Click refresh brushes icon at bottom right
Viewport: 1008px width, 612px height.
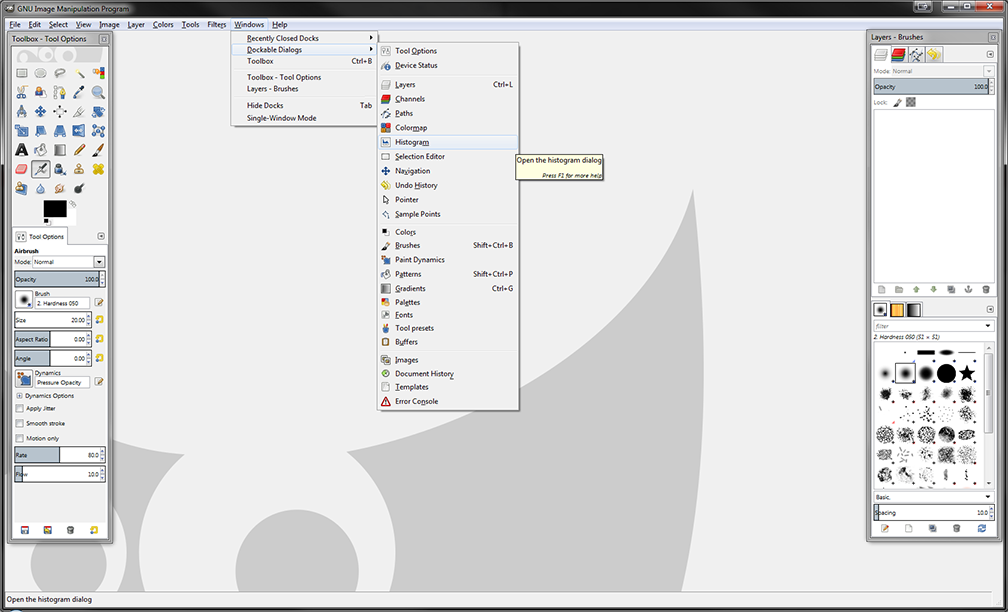pyautogui.click(x=982, y=528)
